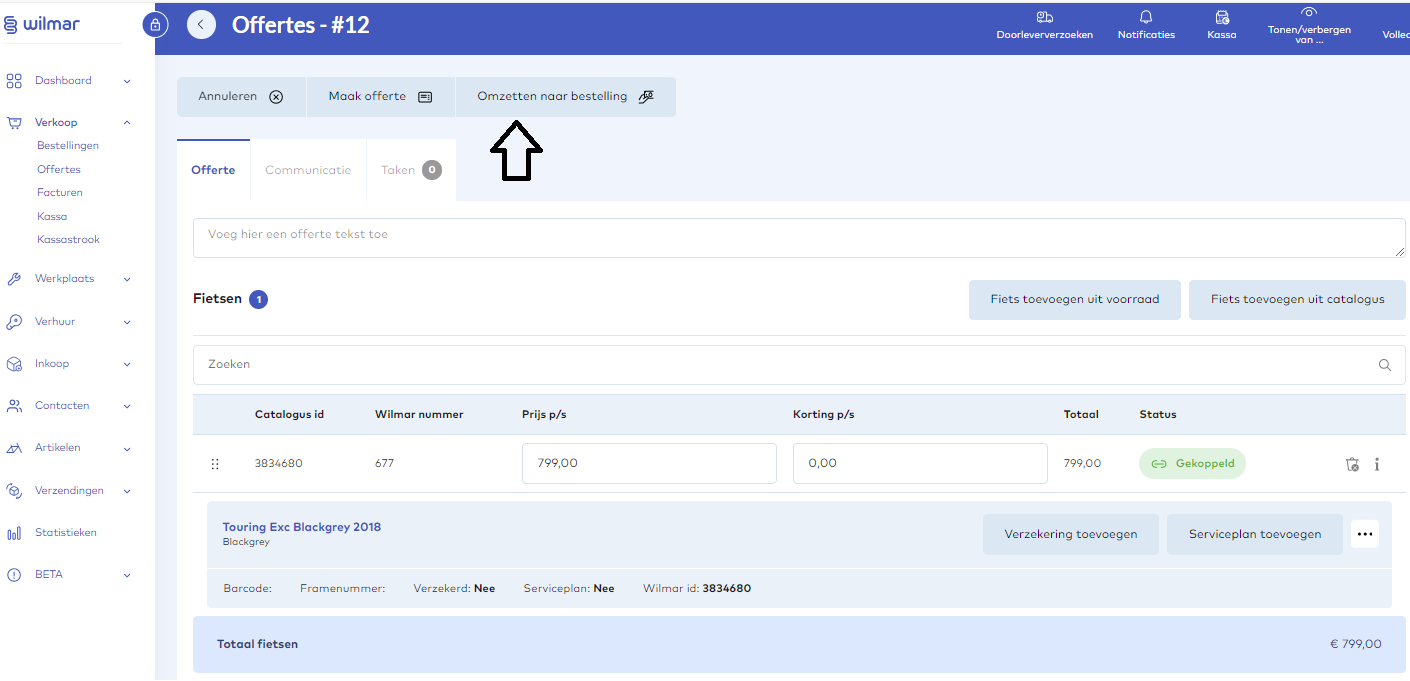
Task: Open the three-dots menu for Touring bike
Action: coord(1364,534)
